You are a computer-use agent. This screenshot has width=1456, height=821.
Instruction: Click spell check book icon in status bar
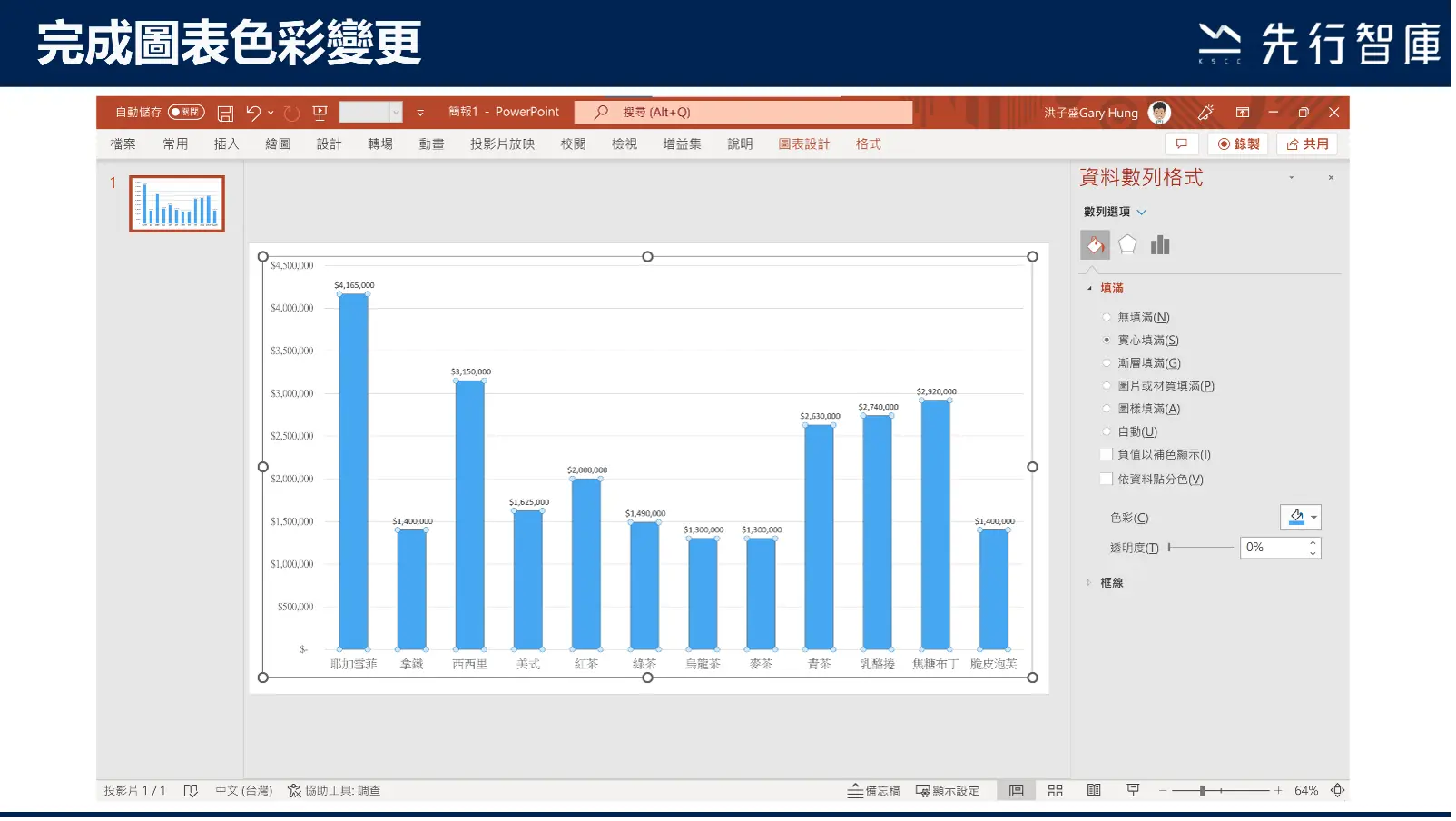(191, 793)
